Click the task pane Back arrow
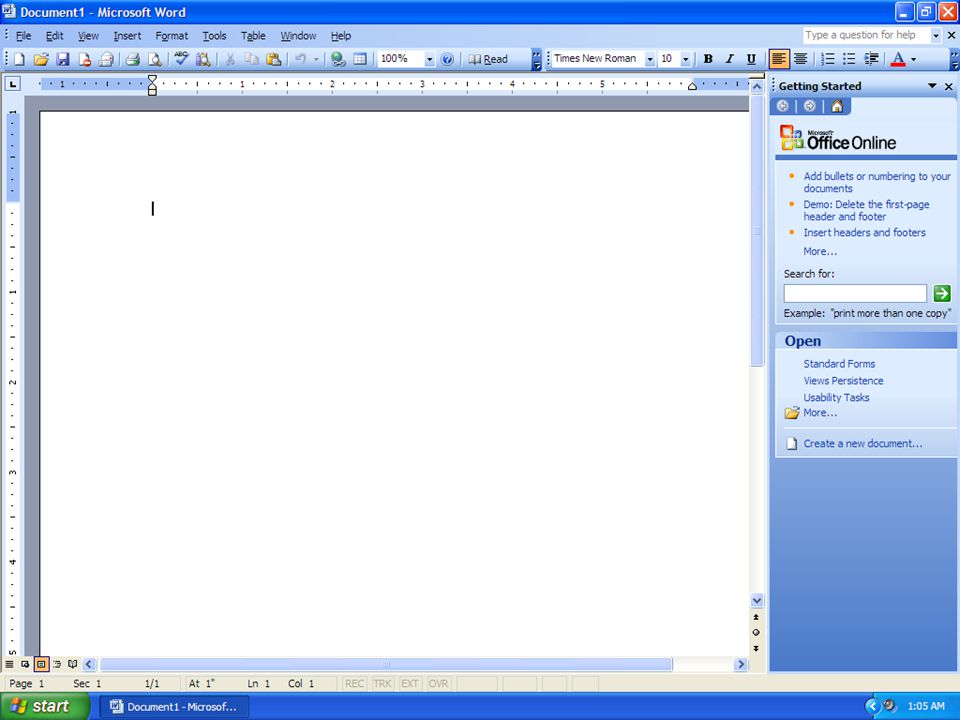The width and height of the screenshot is (960, 720). click(783, 107)
